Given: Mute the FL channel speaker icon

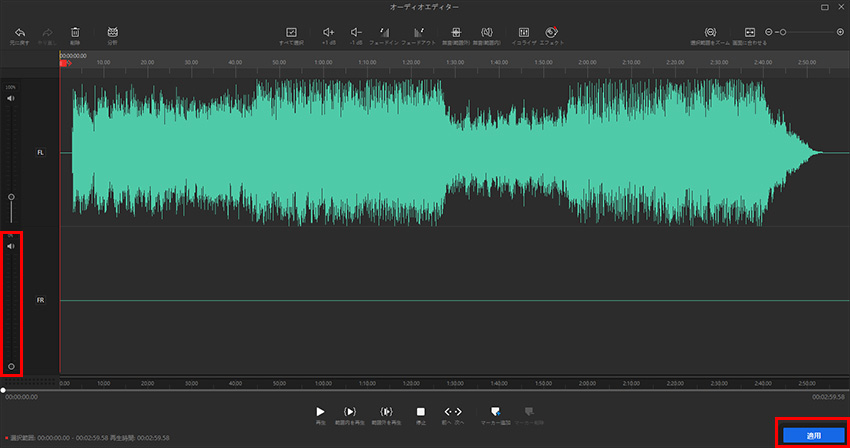Looking at the screenshot, I should click(x=11, y=99).
